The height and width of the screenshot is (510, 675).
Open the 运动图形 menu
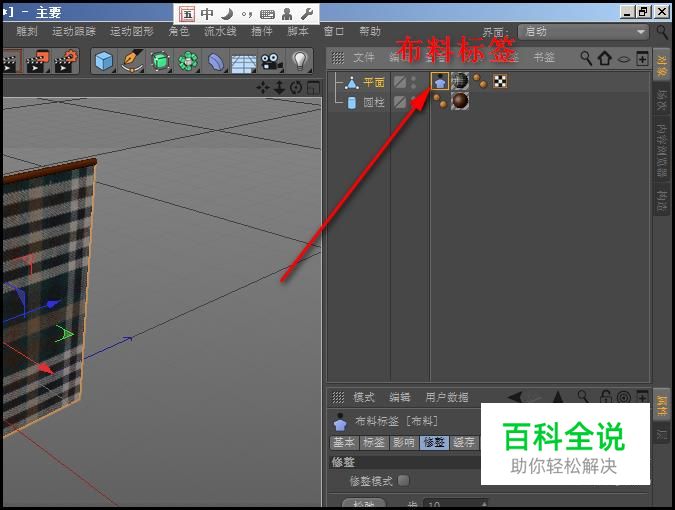[132, 31]
